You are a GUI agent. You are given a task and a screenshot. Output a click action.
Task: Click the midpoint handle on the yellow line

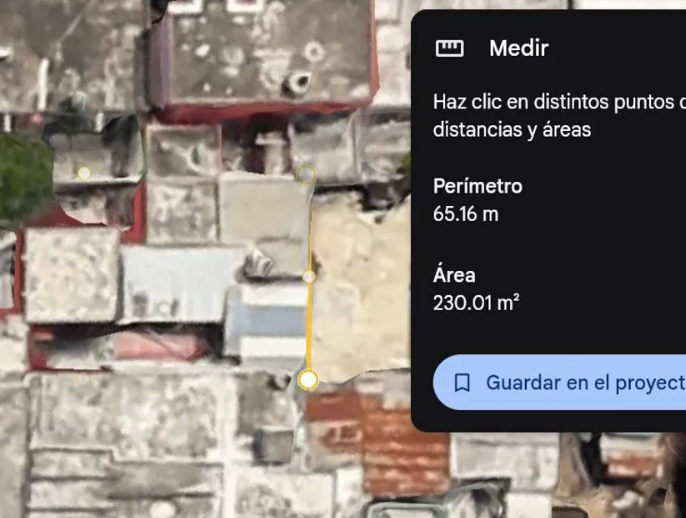click(x=309, y=276)
